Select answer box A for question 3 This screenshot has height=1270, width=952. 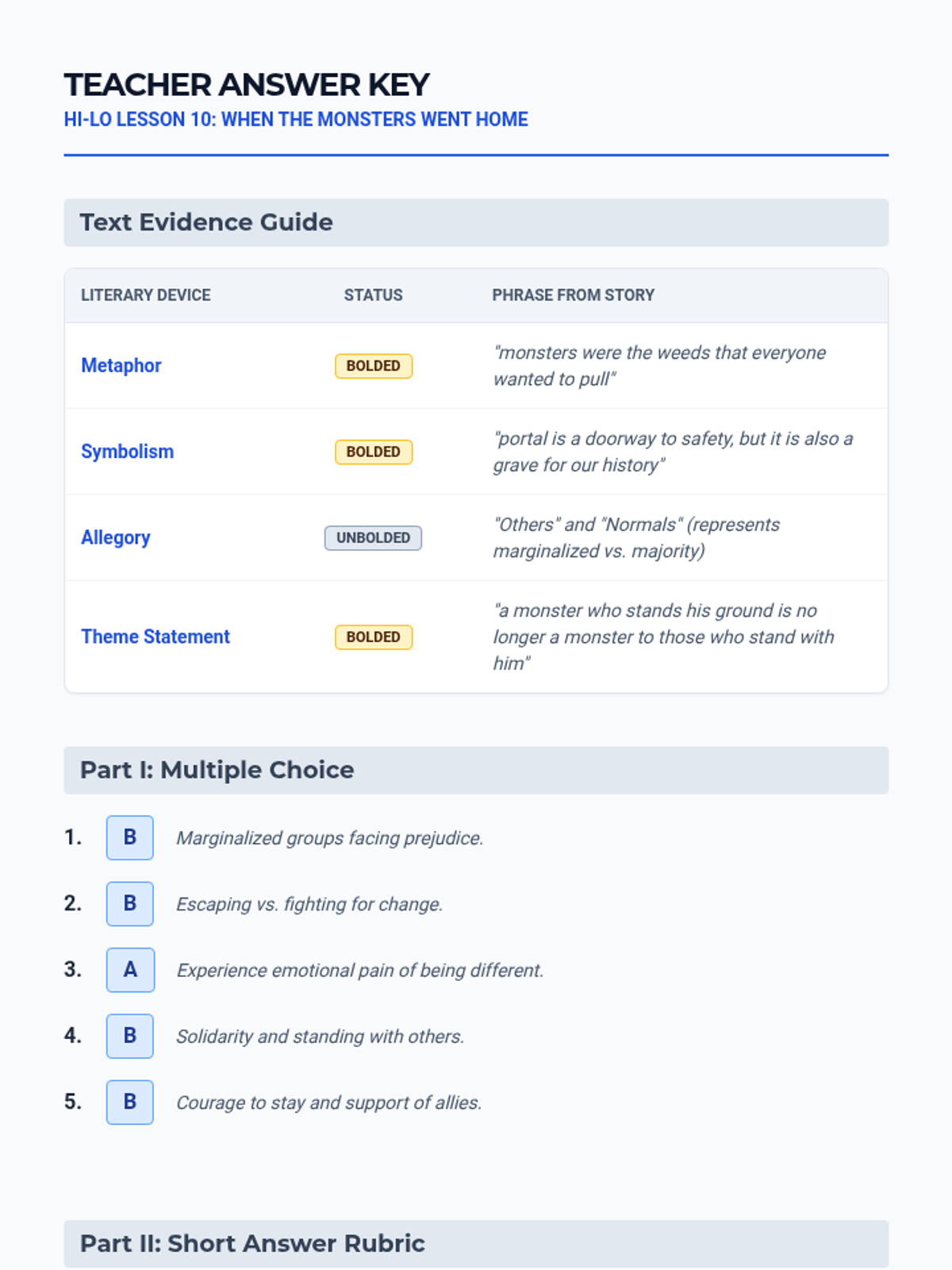coord(130,969)
